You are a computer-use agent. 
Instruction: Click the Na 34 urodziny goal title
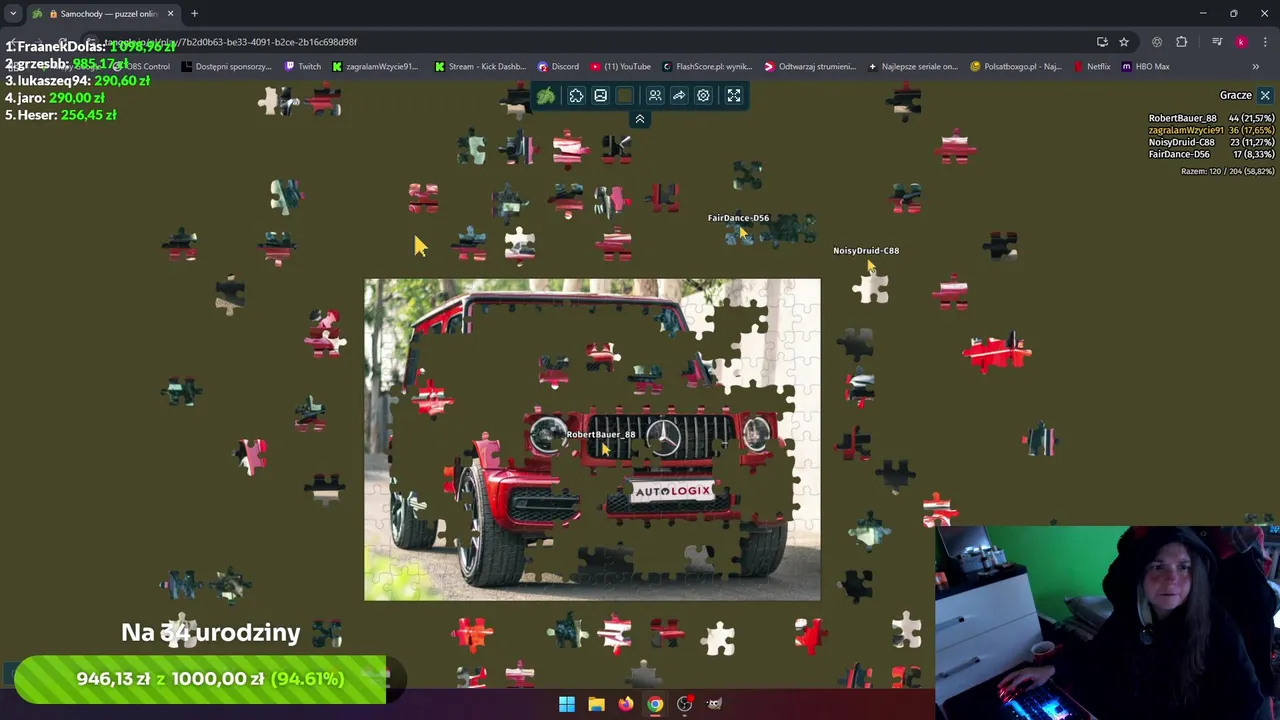[211, 632]
